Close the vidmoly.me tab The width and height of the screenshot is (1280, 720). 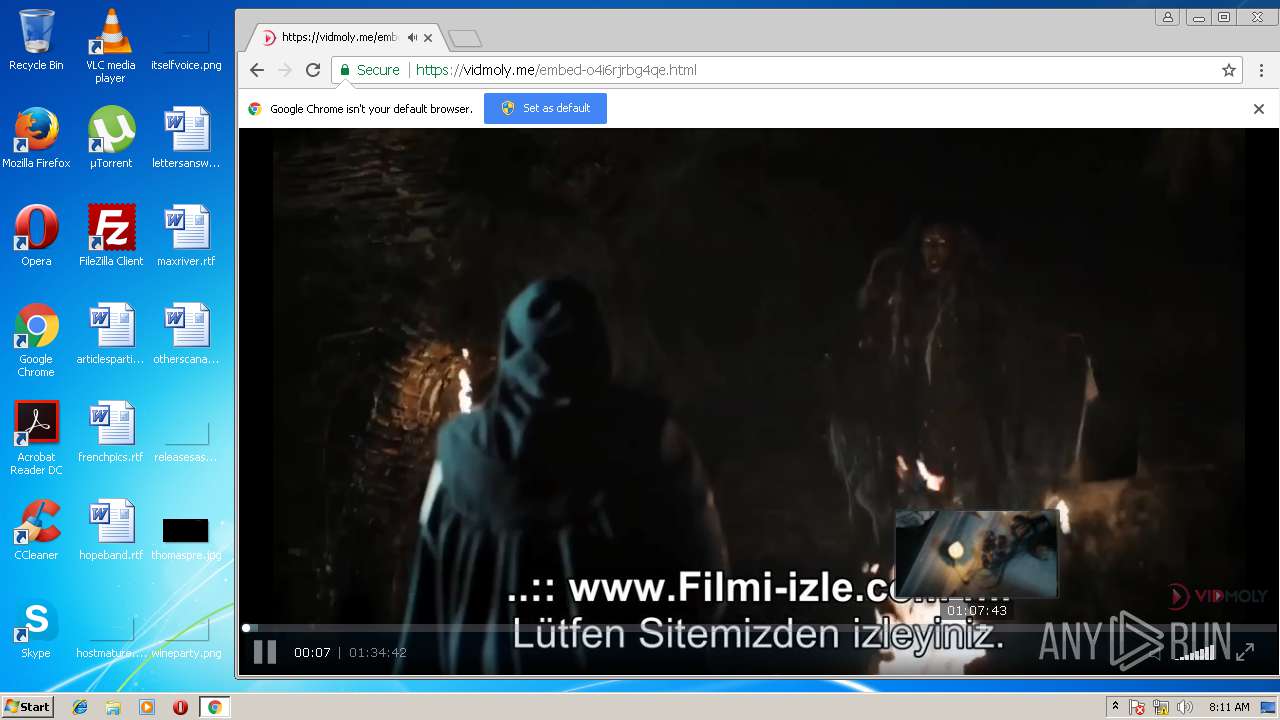428,38
